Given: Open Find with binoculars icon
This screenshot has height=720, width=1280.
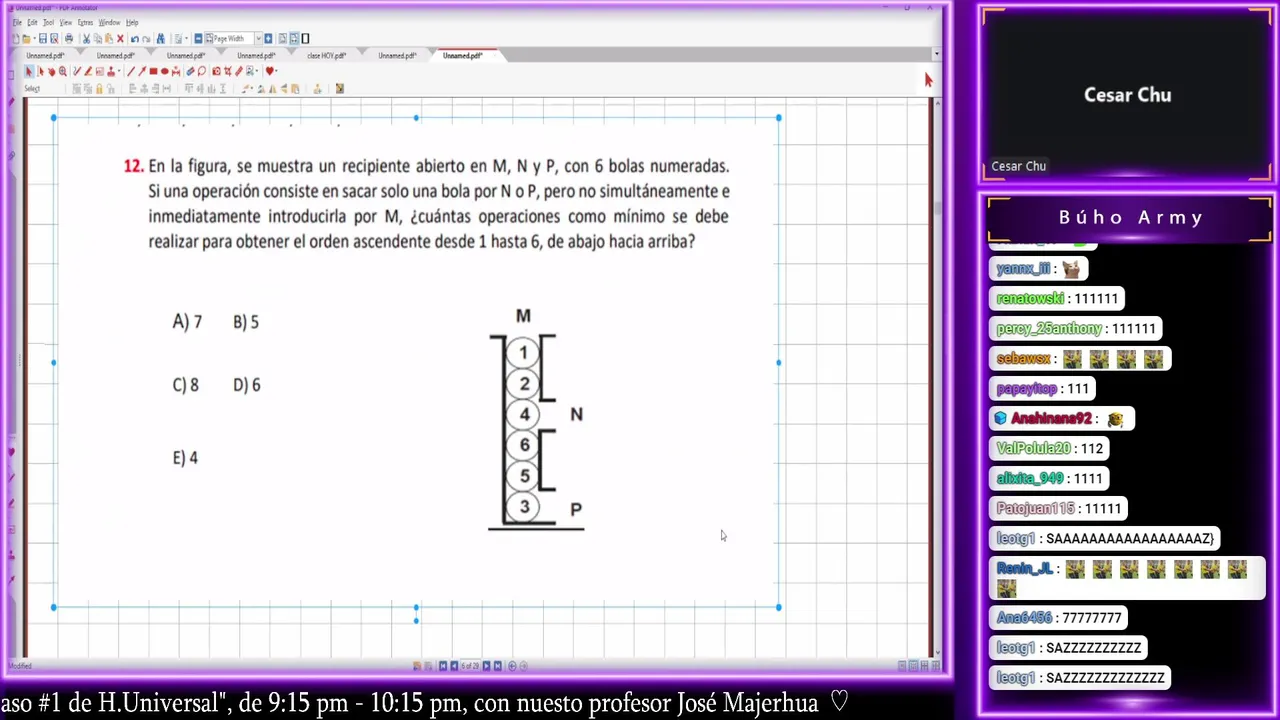Looking at the screenshot, I should coord(160,39).
